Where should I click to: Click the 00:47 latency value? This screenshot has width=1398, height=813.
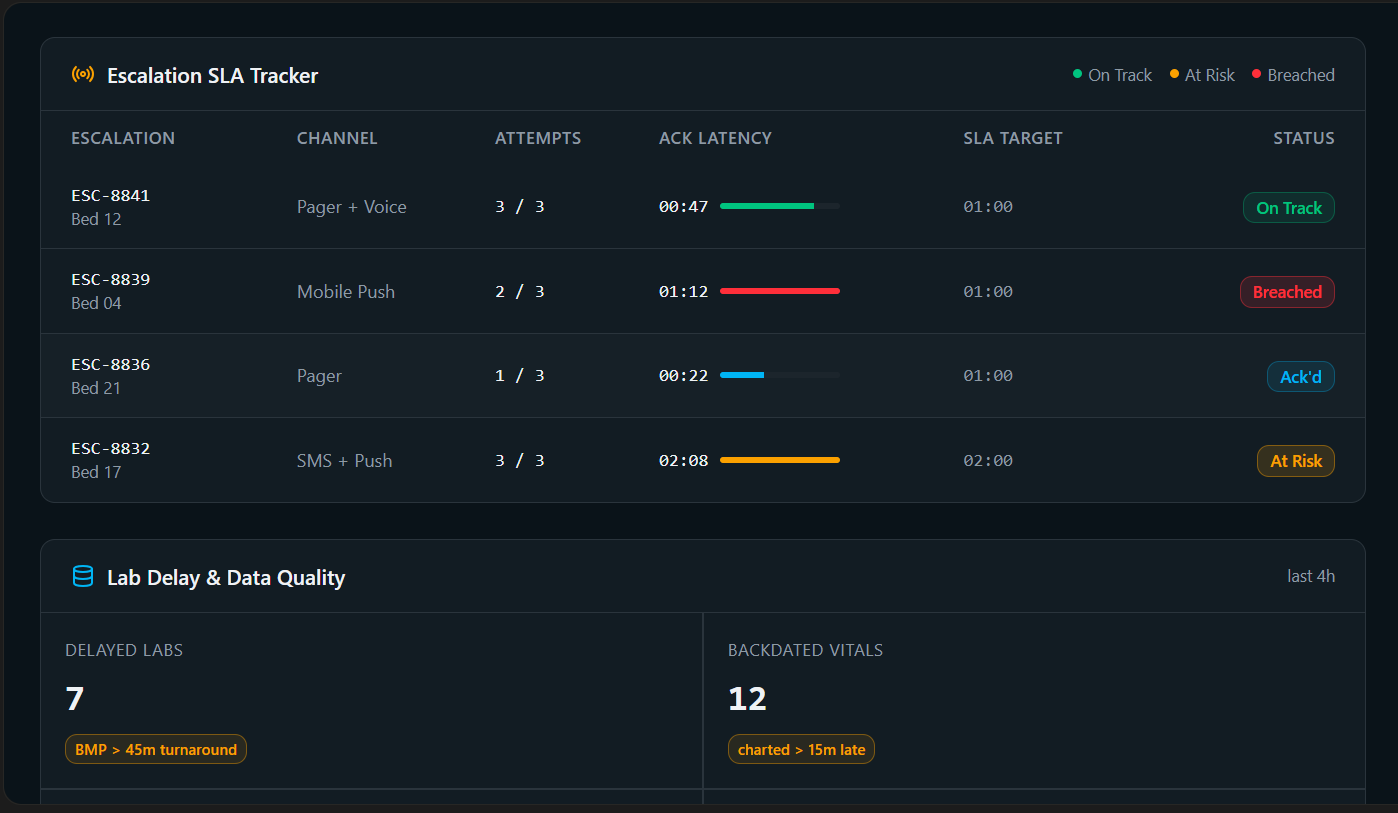[x=683, y=207]
